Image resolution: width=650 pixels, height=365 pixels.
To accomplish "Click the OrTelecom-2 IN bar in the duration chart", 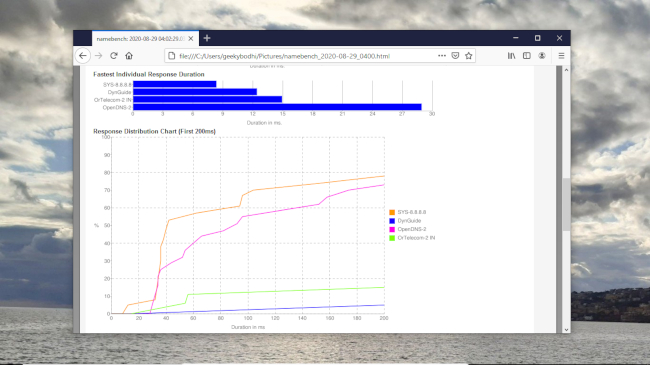I will [x=208, y=99].
